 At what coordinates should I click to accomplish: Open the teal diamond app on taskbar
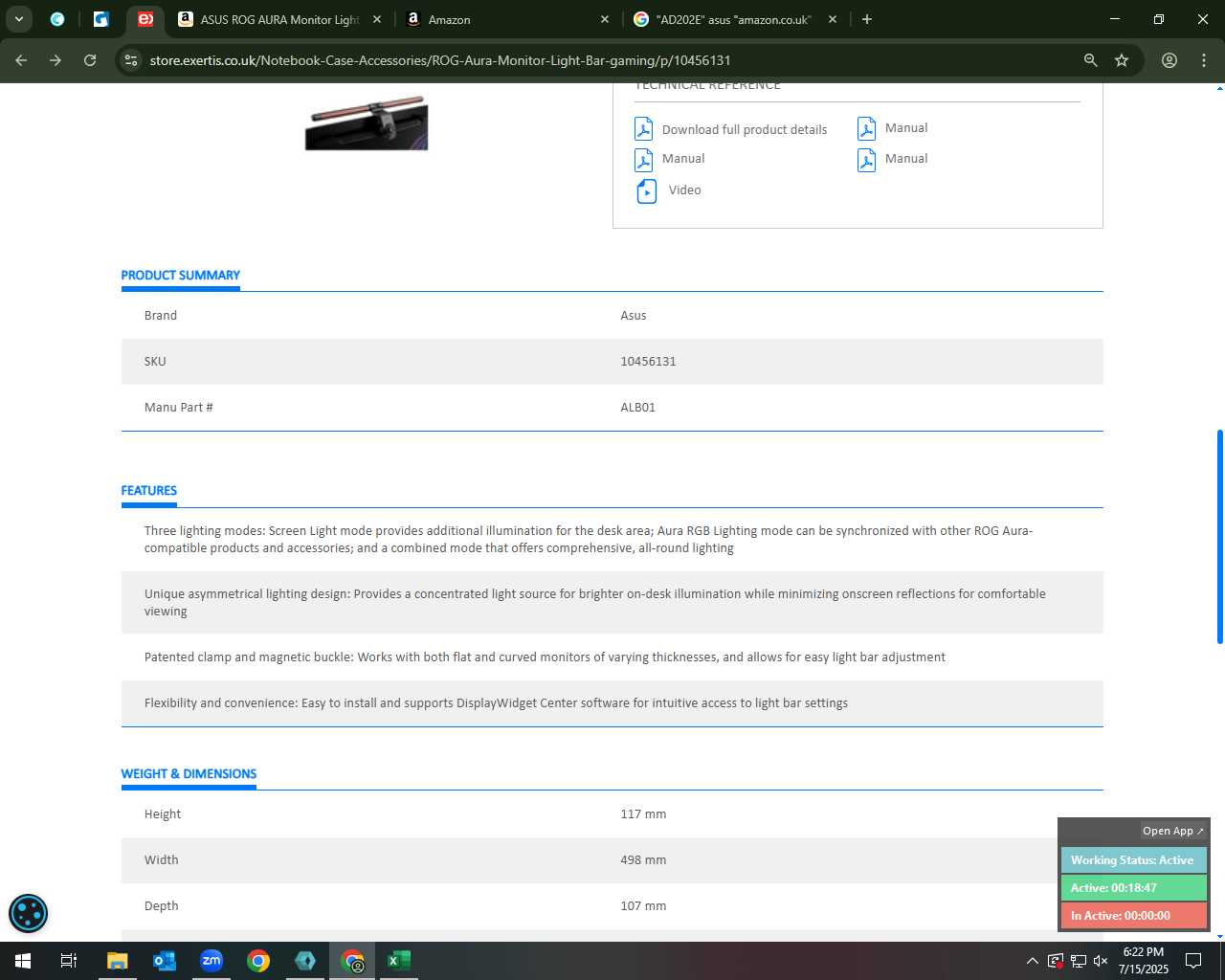pos(305,961)
